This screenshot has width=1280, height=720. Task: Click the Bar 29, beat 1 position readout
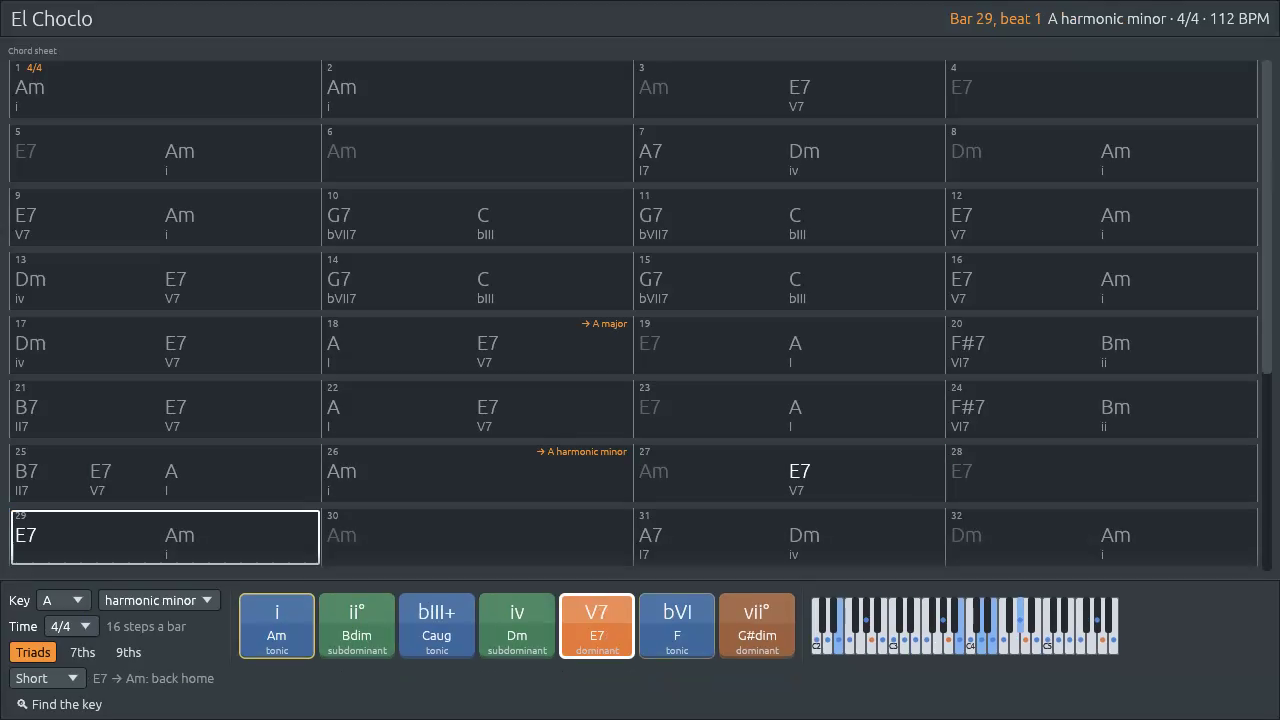tap(996, 18)
